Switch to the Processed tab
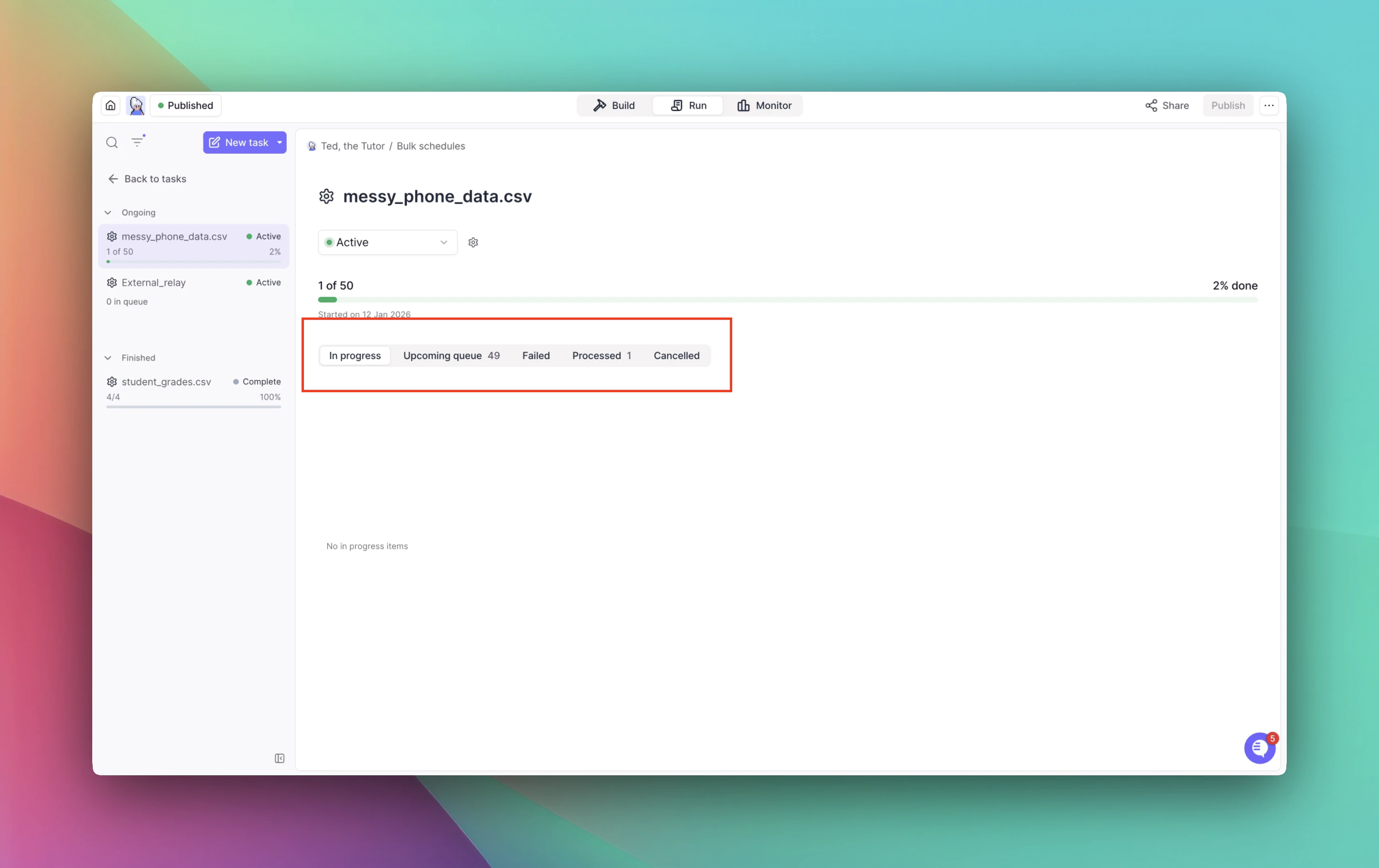Image resolution: width=1379 pixels, height=868 pixels. tap(601, 355)
